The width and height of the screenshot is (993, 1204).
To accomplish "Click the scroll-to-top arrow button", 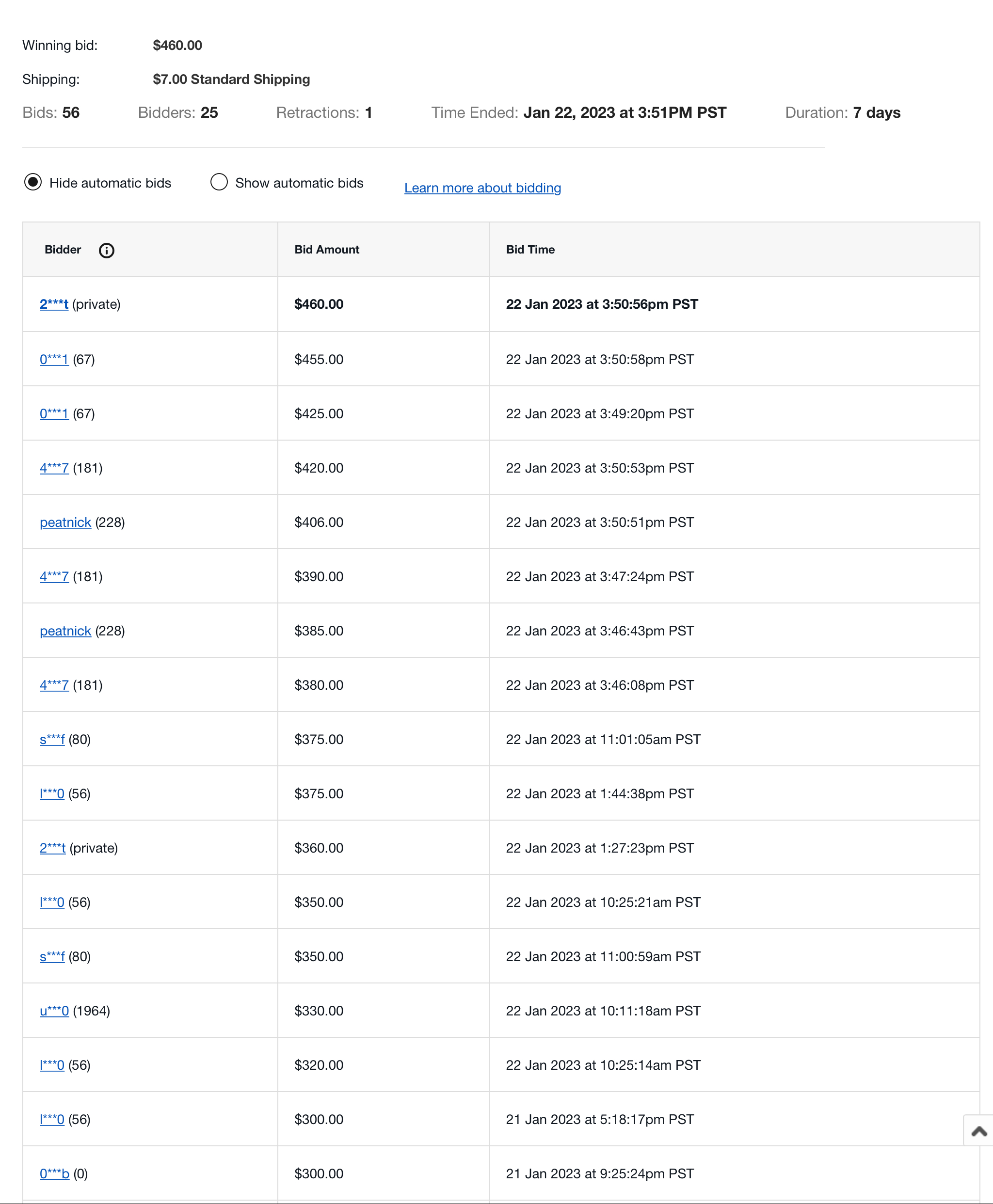I will coord(979,1131).
